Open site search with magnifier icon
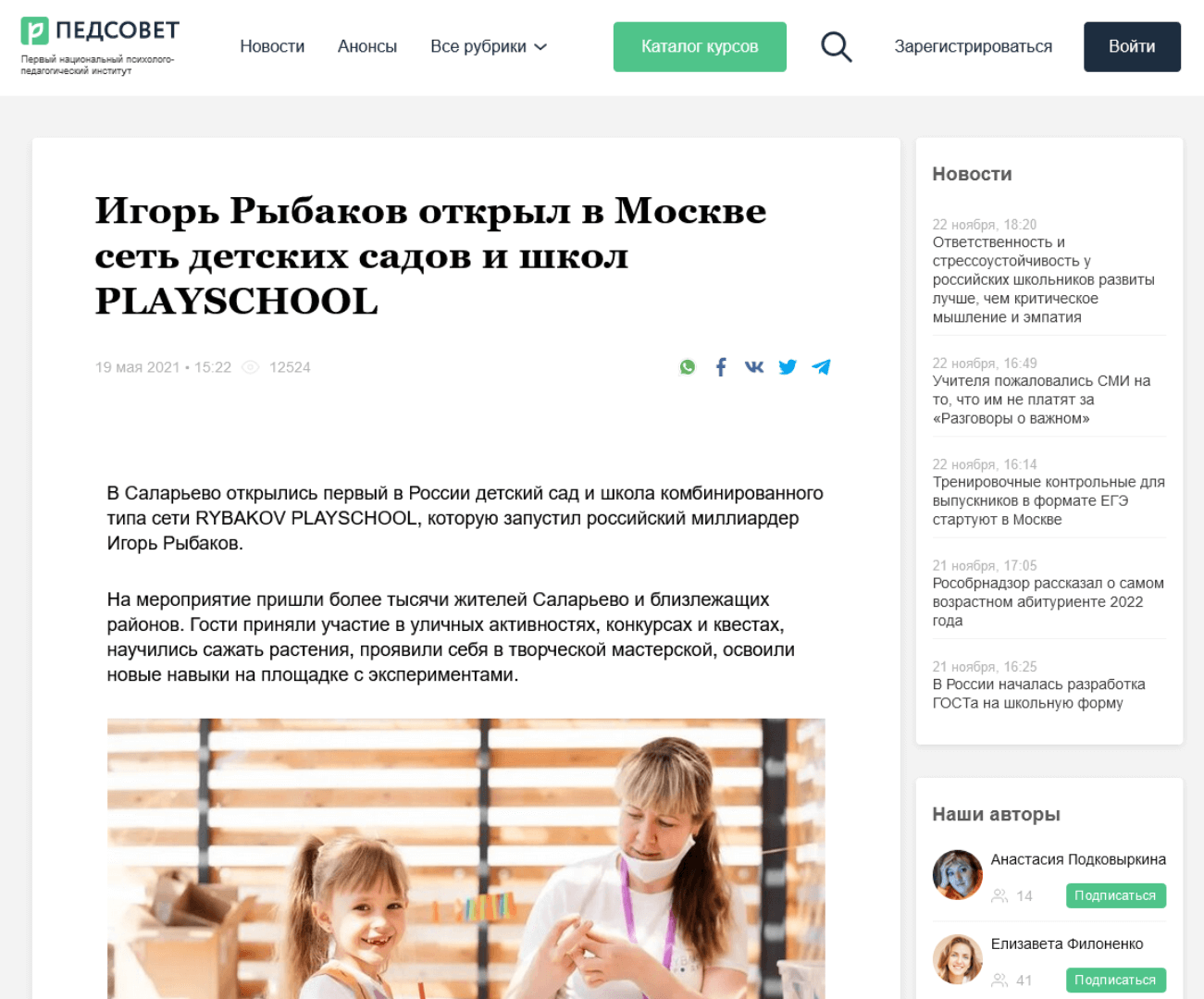 (x=837, y=46)
